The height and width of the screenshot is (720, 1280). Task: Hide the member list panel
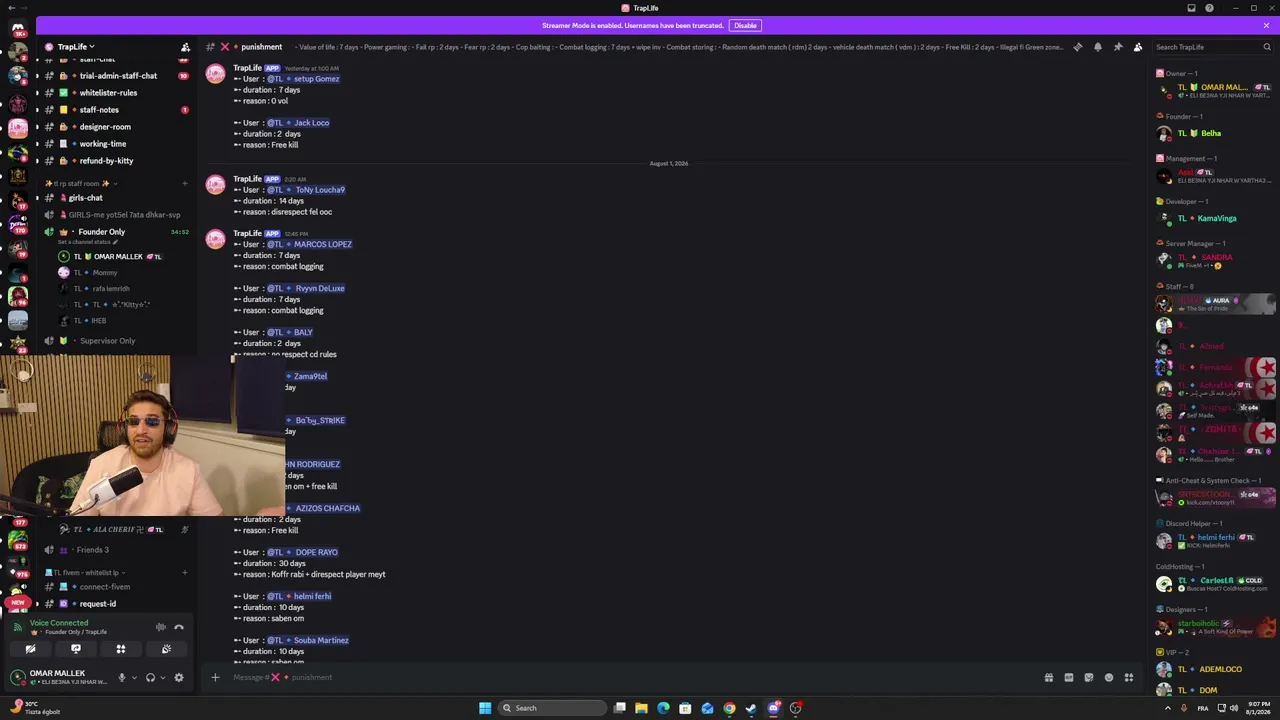[x=1138, y=47]
